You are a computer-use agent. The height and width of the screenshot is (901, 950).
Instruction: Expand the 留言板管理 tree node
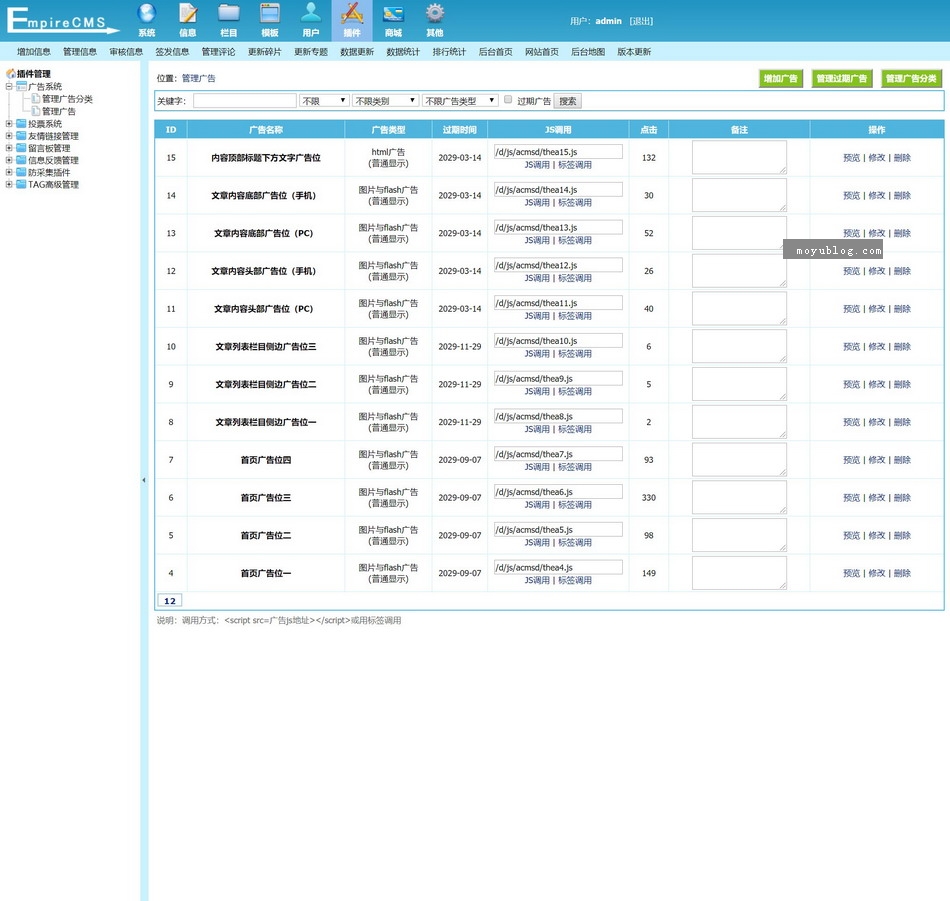click(9, 148)
